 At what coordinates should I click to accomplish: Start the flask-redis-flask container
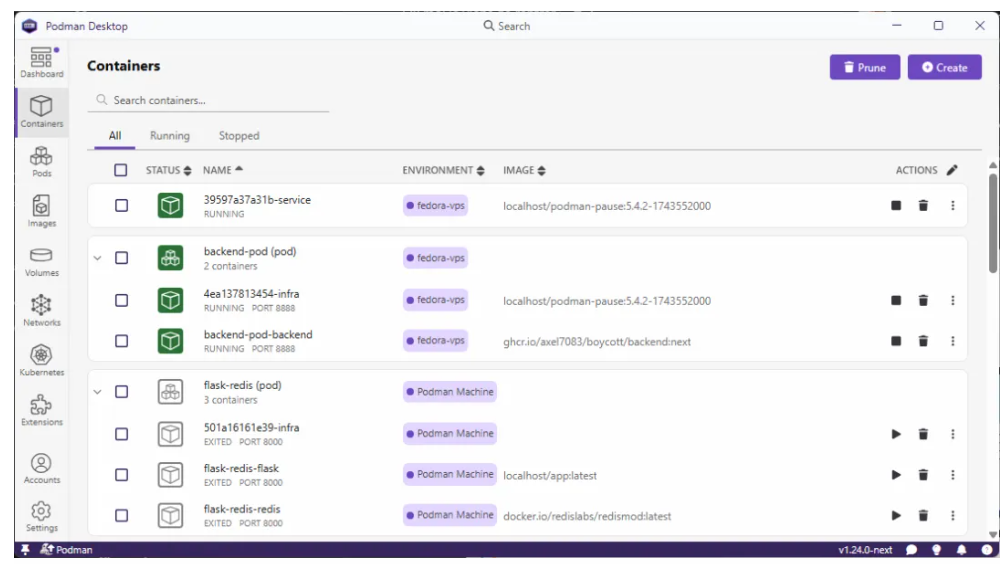[x=896, y=475]
